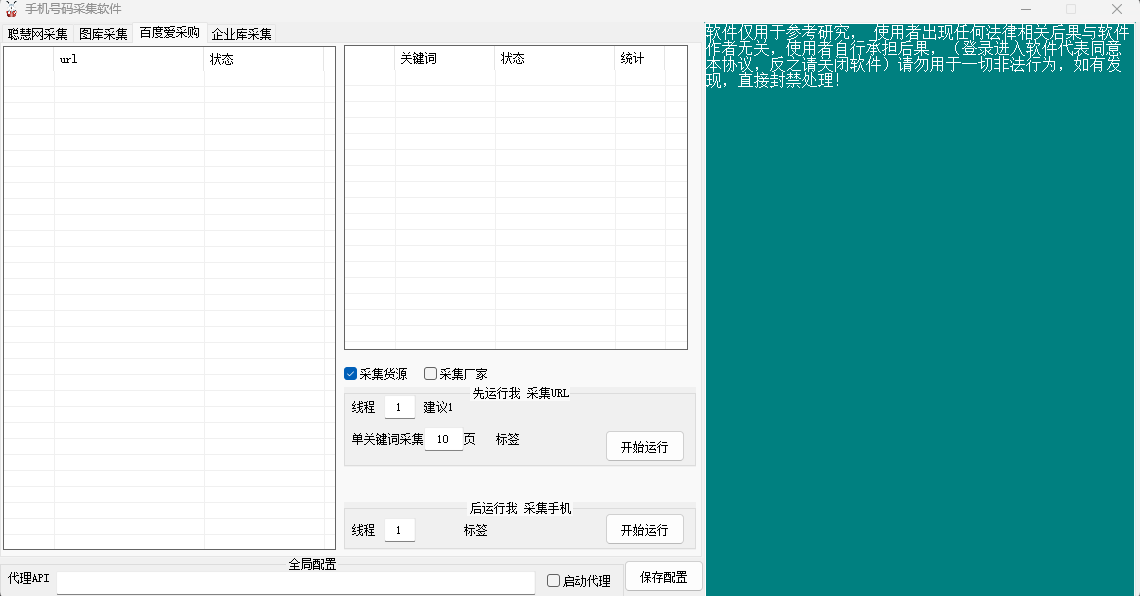
Task: Uncheck the 采集货源 checkbox
Action: (x=351, y=374)
